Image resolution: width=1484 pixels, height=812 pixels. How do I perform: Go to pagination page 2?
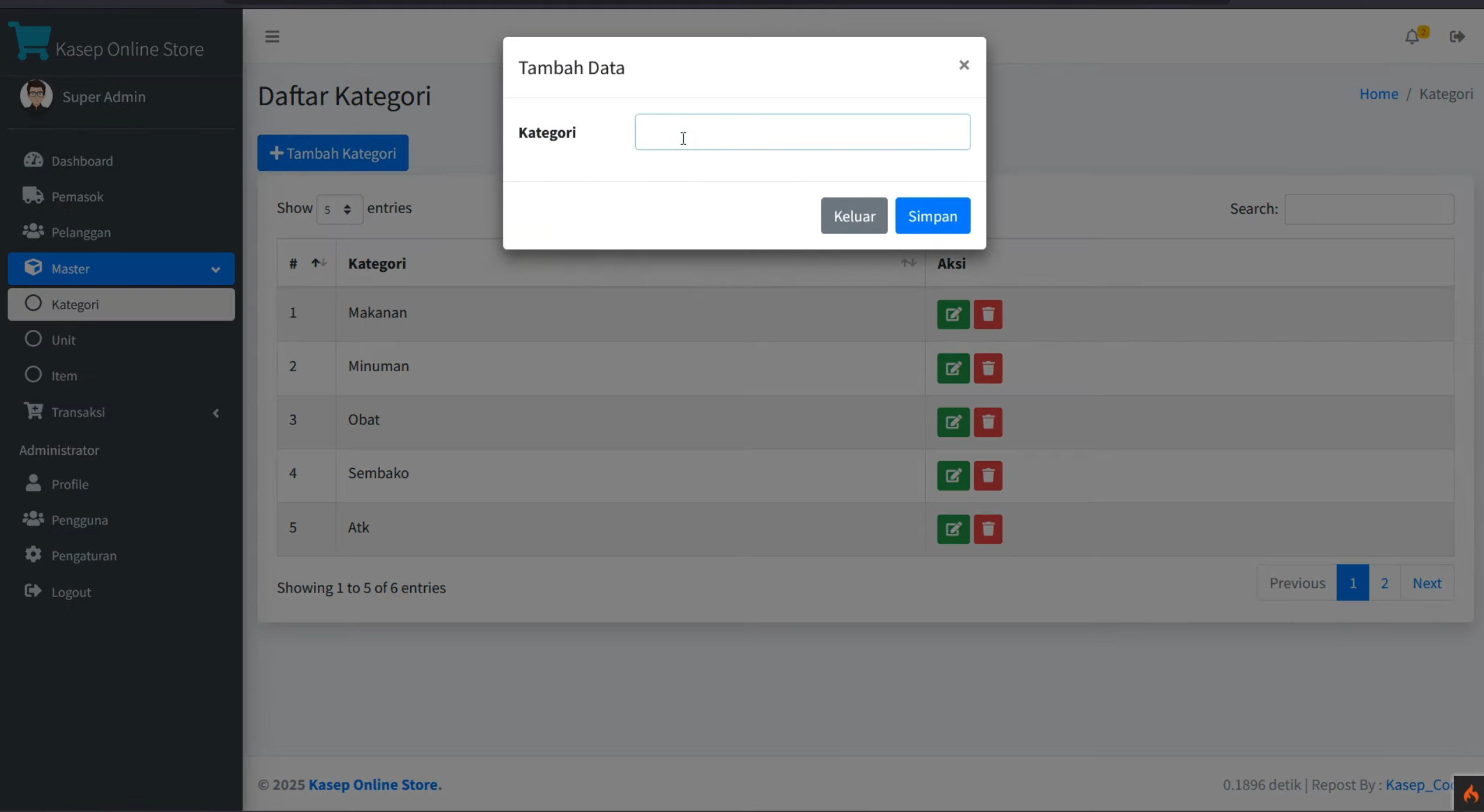pos(1385,583)
